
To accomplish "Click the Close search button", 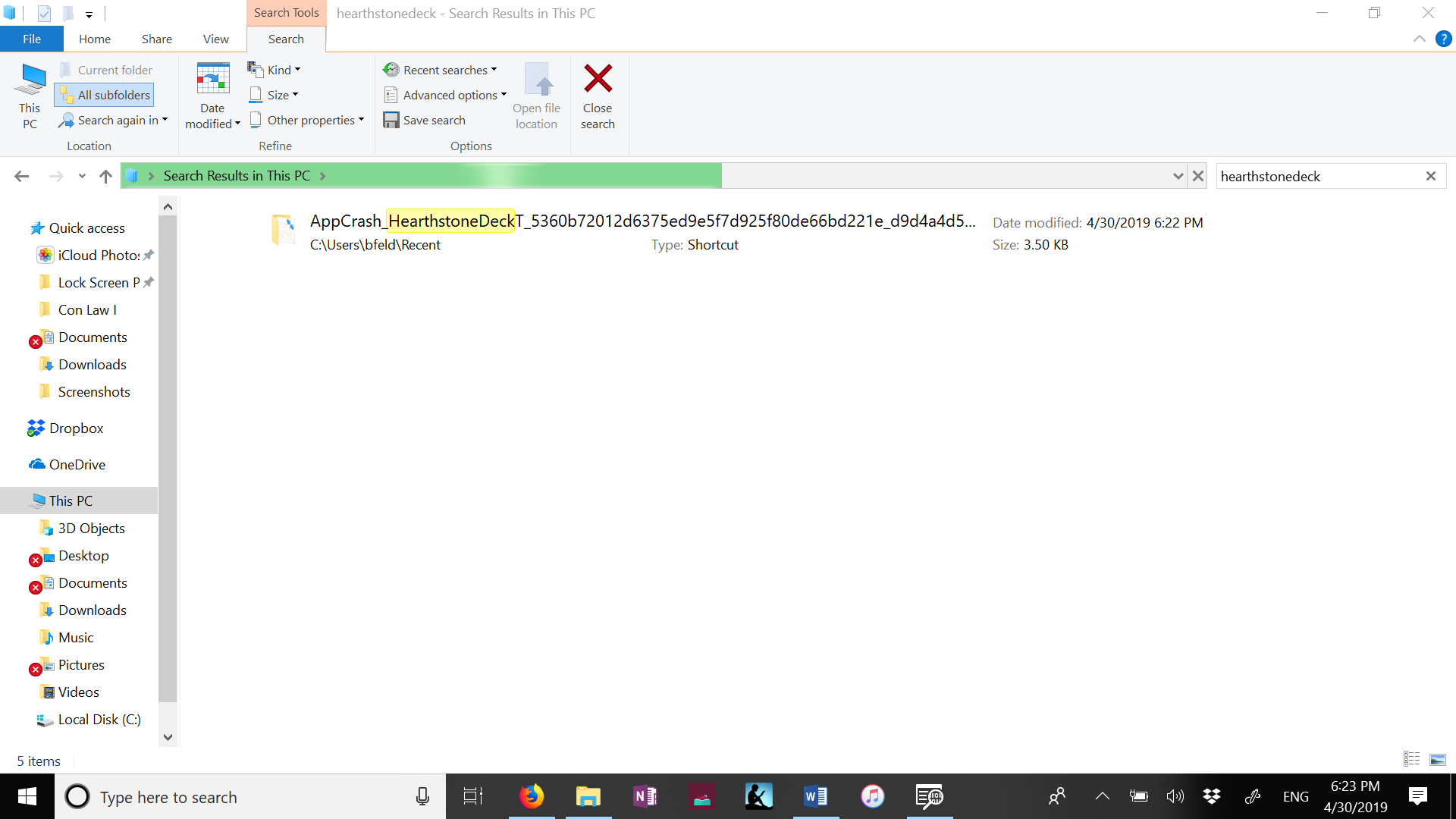I will [x=598, y=95].
